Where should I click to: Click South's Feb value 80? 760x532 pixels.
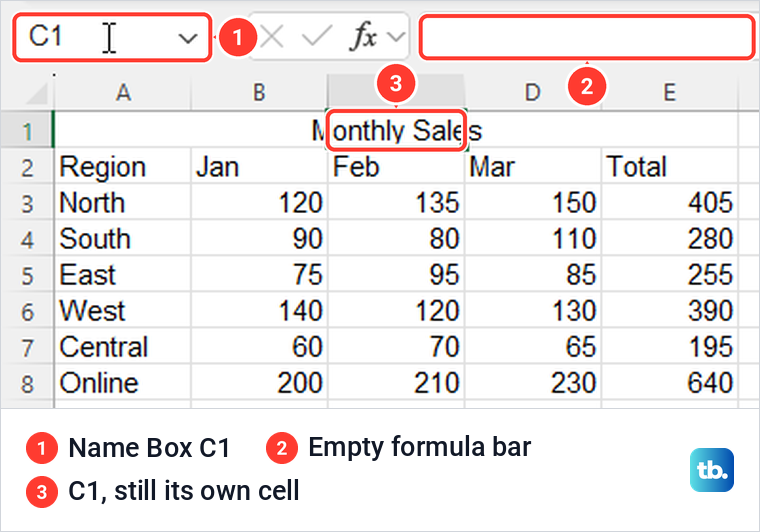click(396, 238)
